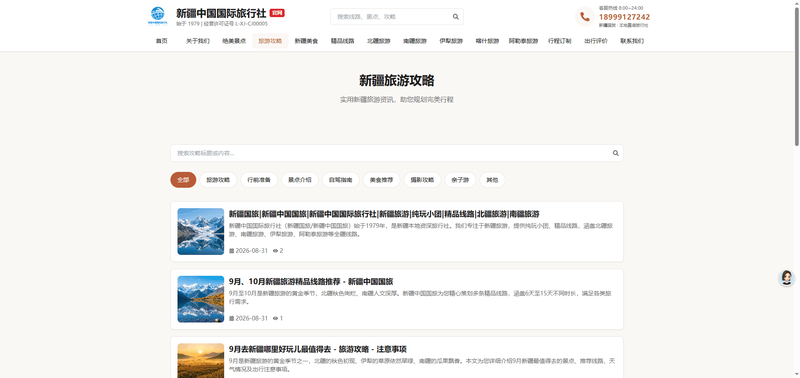Click the page vertical scrollbar thumb
This screenshot has width=800, height=378.
[797, 77]
